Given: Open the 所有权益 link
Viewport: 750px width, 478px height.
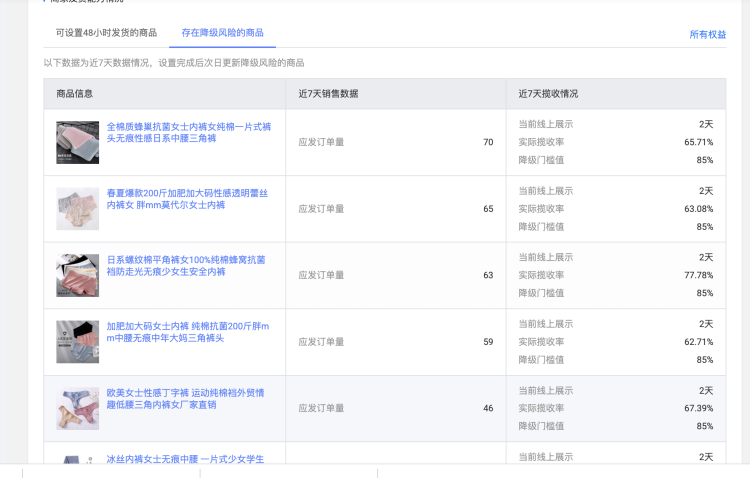Looking at the screenshot, I should (x=707, y=35).
